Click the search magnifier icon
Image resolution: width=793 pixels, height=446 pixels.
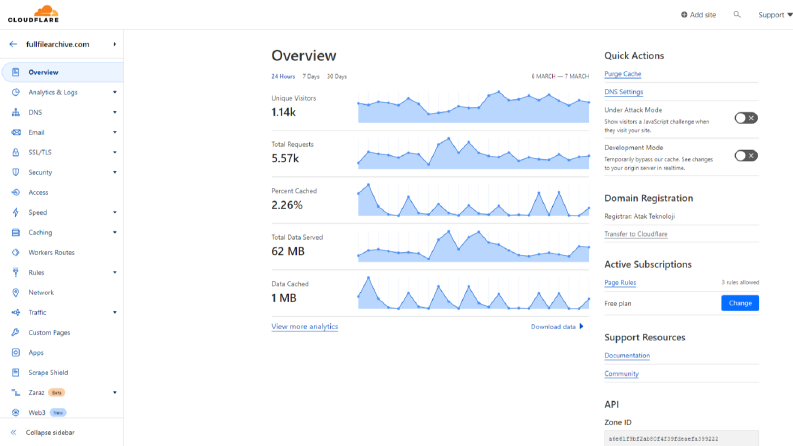point(737,15)
